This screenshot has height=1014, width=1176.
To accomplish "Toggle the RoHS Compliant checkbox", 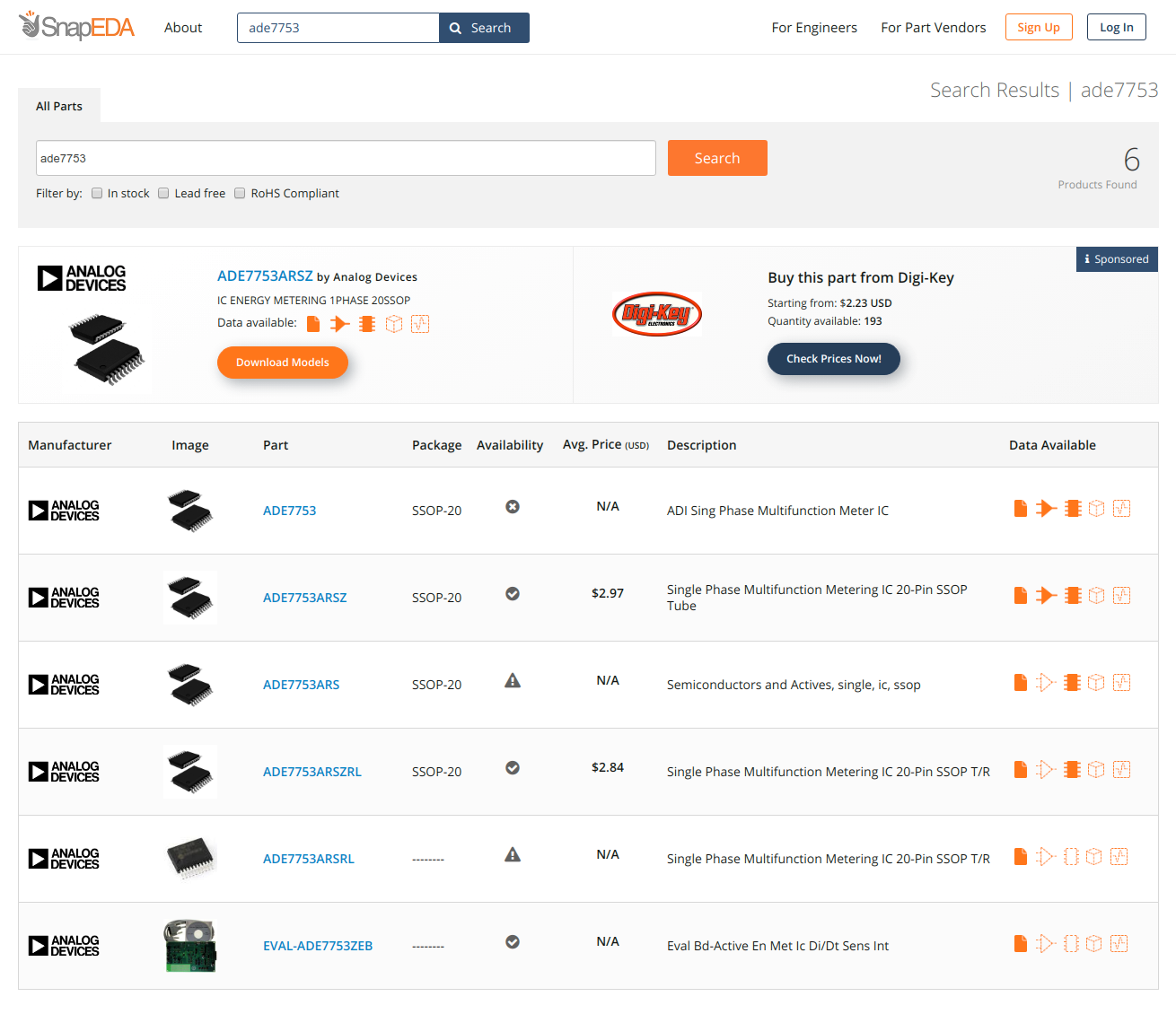I will pyautogui.click(x=240, y=193).
